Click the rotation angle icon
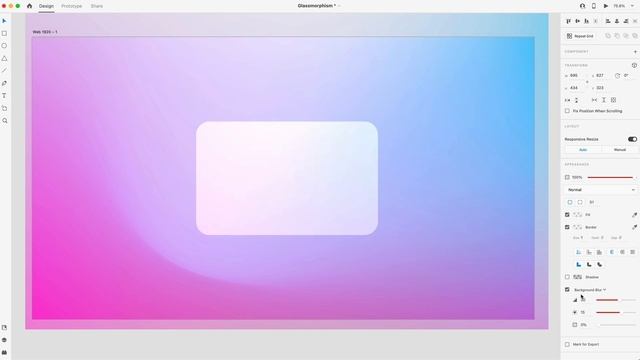Image resolution: width=640 pixels, height=360 pixels. 617,76
